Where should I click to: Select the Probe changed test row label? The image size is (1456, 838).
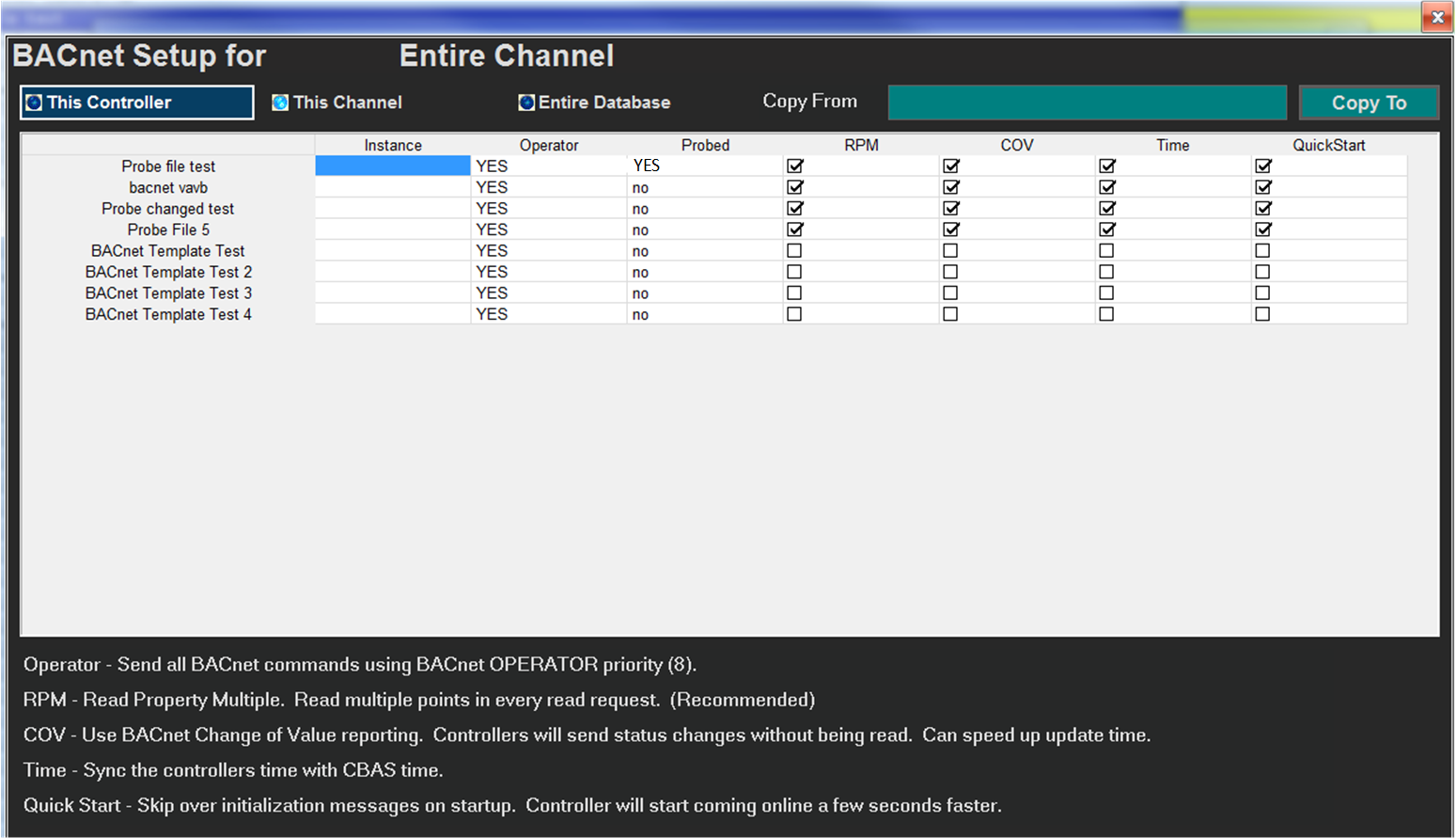[x=168, y=209]
